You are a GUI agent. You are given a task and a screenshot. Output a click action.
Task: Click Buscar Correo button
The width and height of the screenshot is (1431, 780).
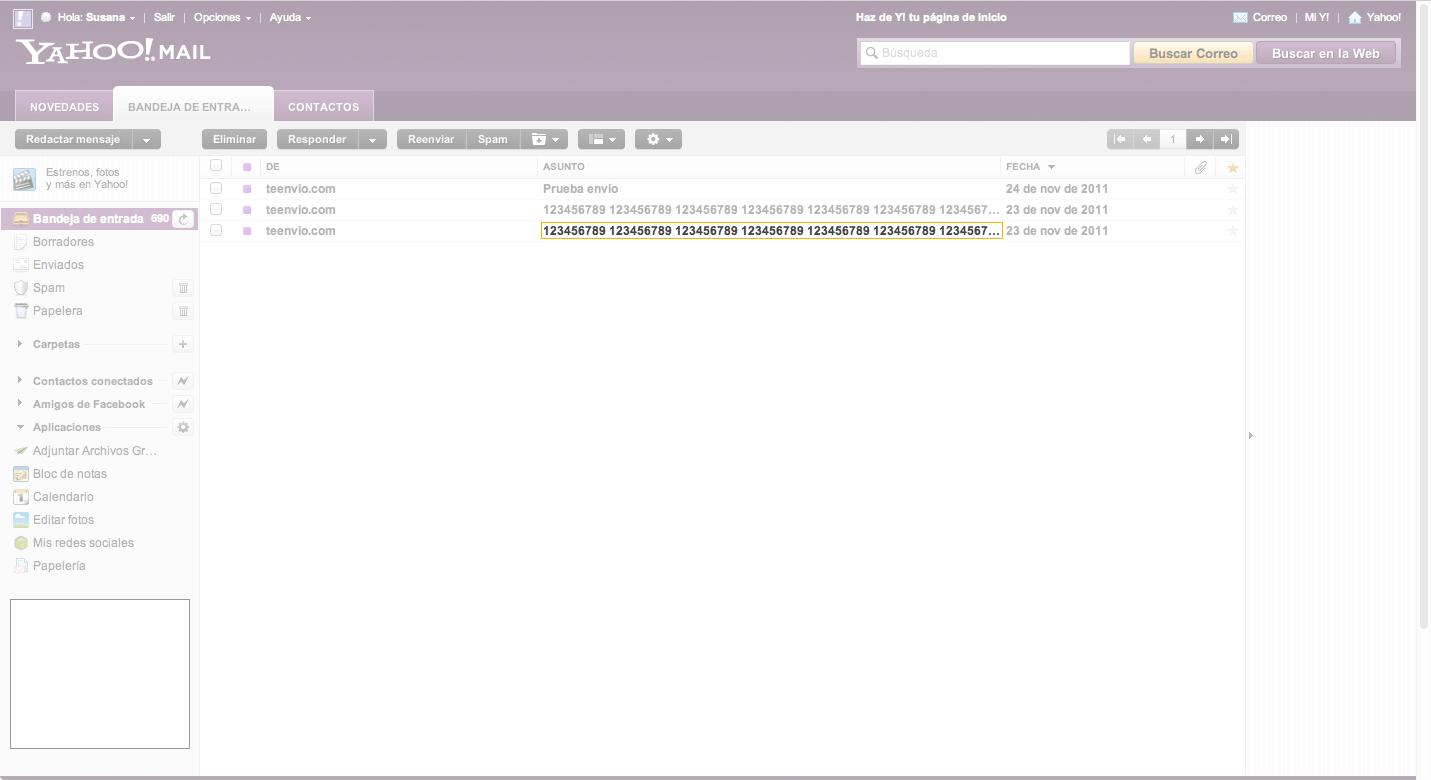pos(1193,54)
